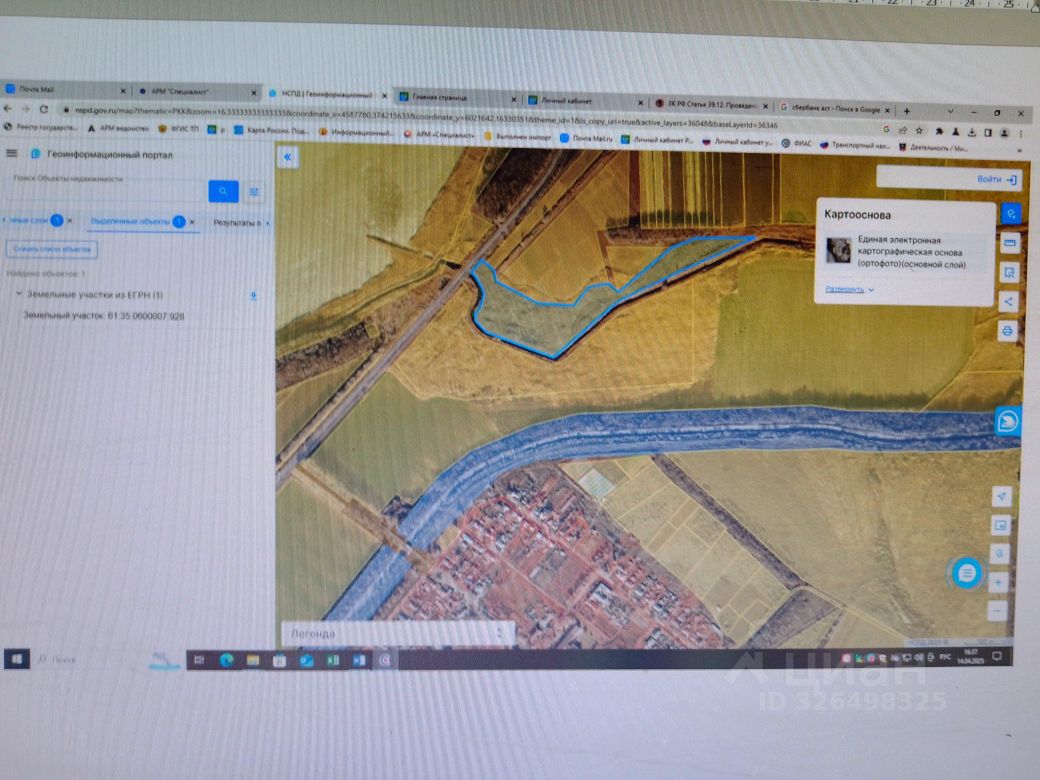
Task: Click the print map icon
Action: (x=1008, y=330)
